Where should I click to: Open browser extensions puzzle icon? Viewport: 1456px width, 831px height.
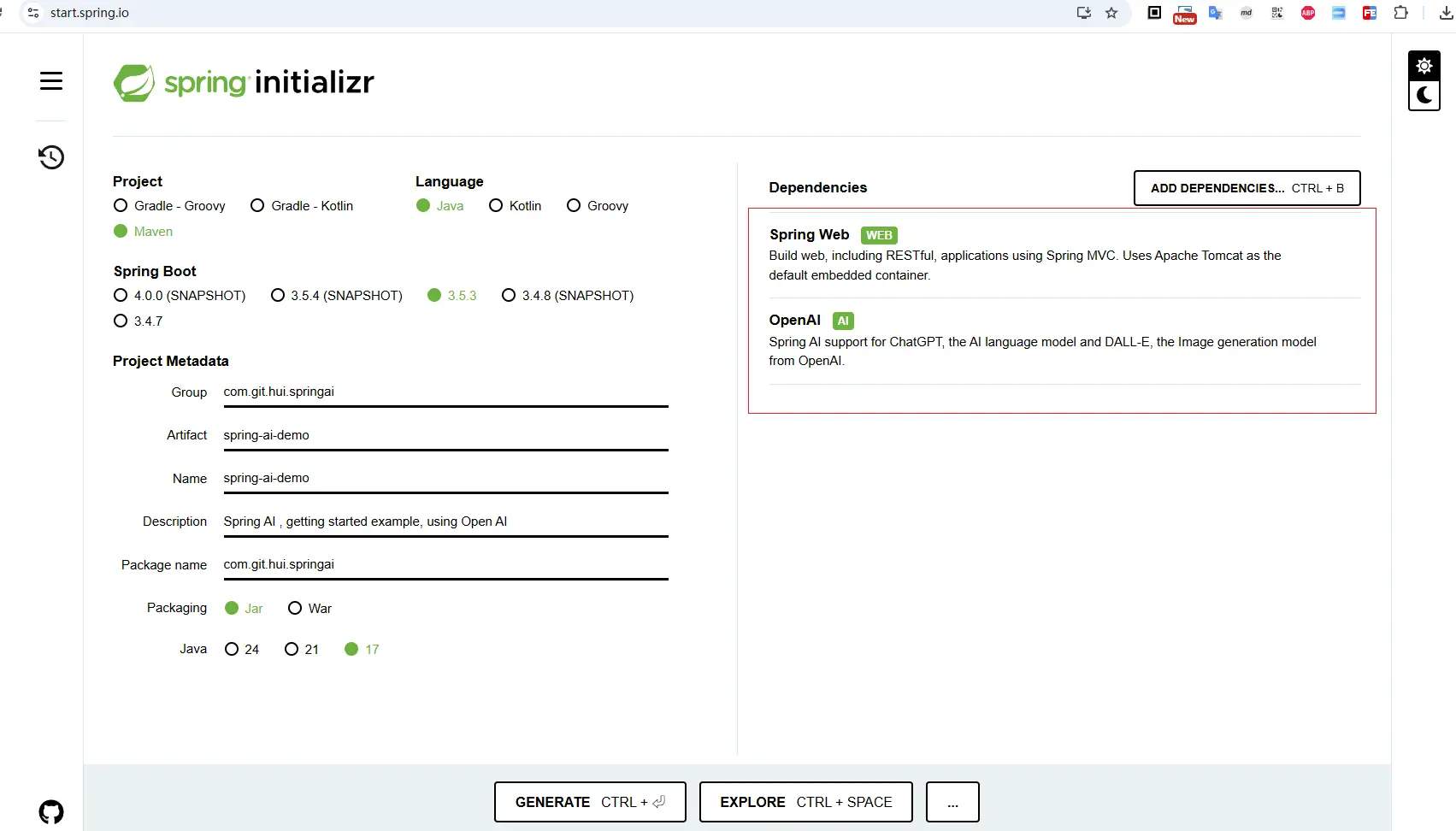click(1400, 13)
